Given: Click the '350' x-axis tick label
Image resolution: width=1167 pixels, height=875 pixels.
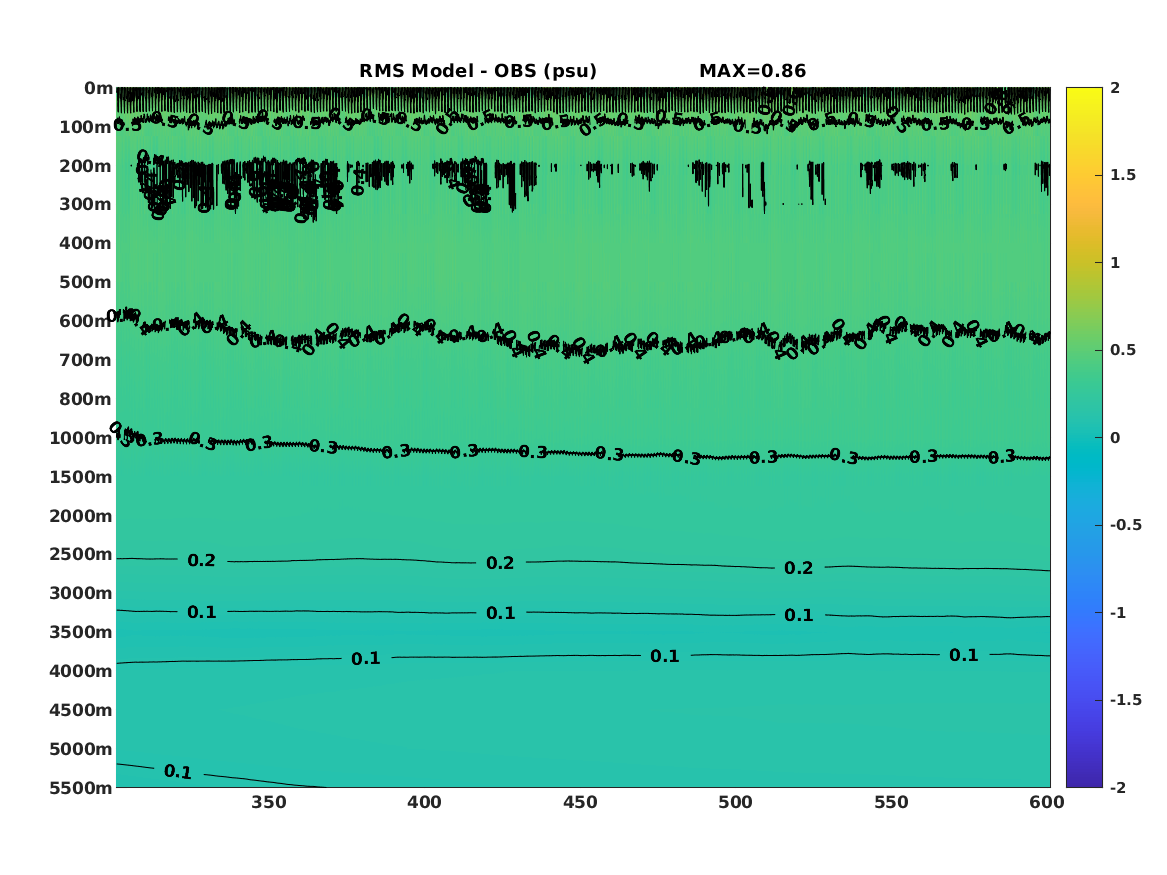Looking at the screenshot, I should [269, 803].
